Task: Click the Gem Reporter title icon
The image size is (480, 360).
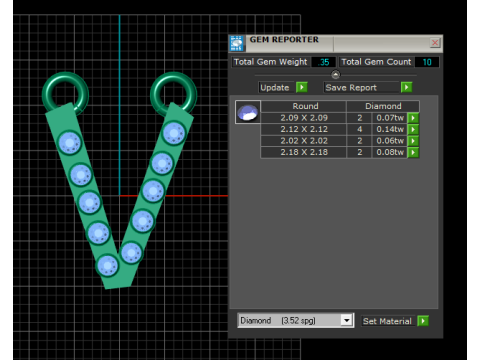Action: point(237,43)
